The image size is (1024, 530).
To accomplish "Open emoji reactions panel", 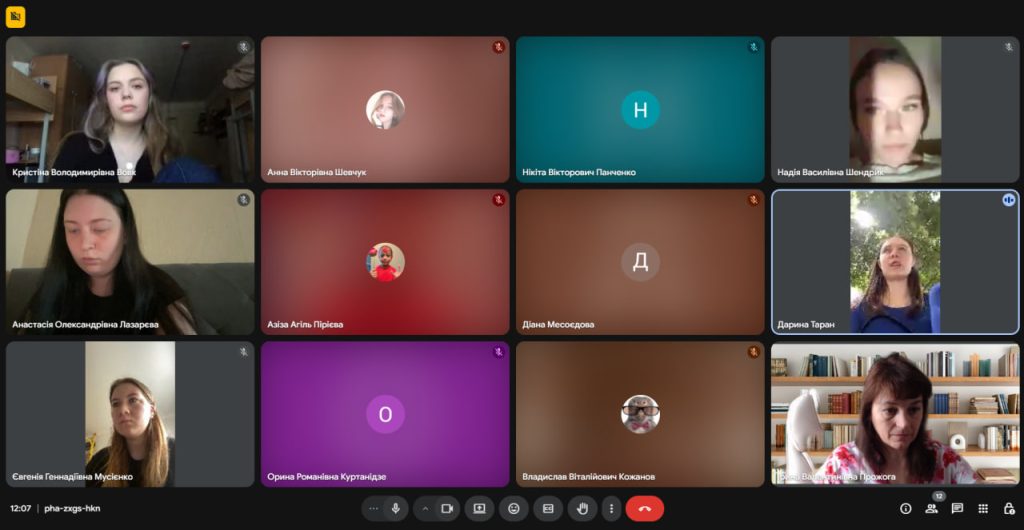I will (x=514, y=508).
